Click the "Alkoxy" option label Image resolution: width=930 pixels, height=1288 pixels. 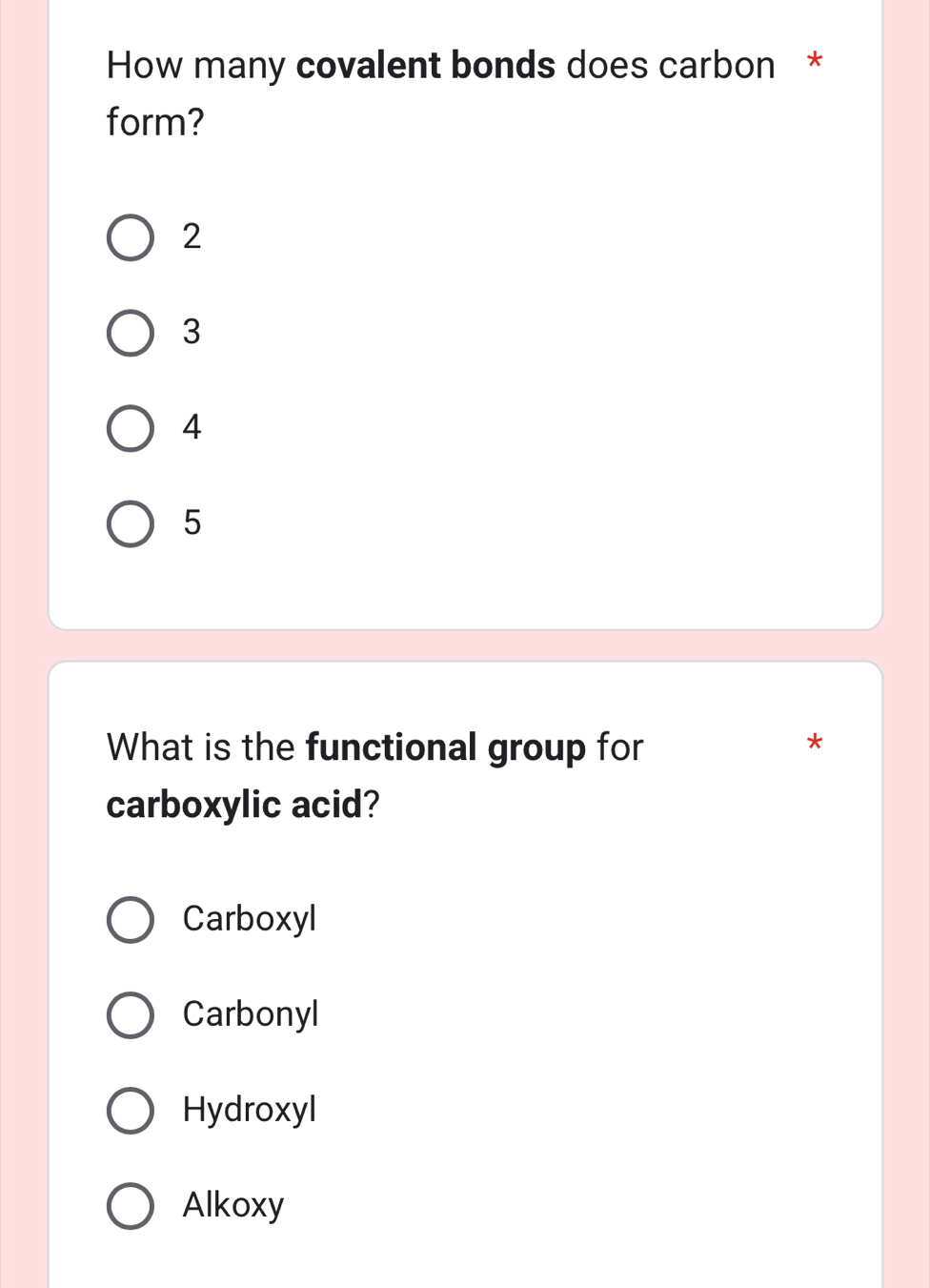click(233, 1205)
